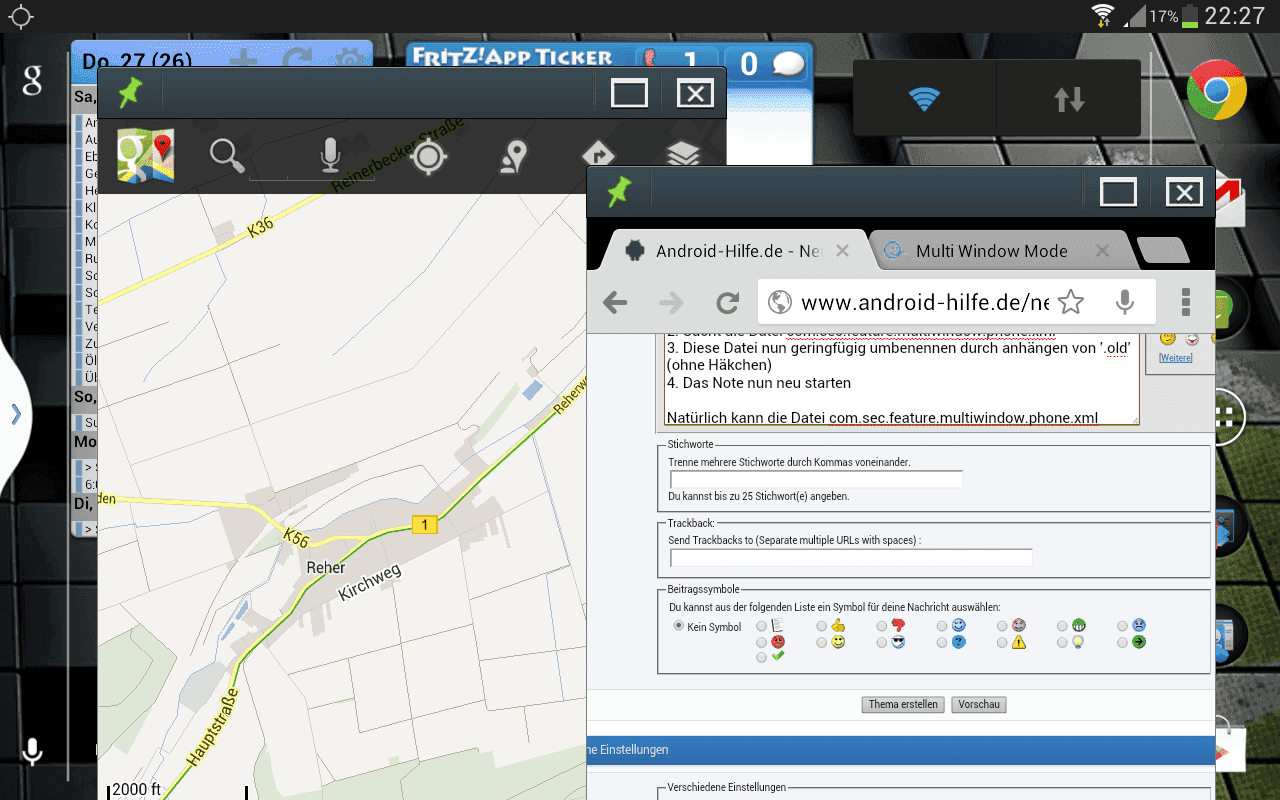Open a new Chrome tab

[1163, 251]
